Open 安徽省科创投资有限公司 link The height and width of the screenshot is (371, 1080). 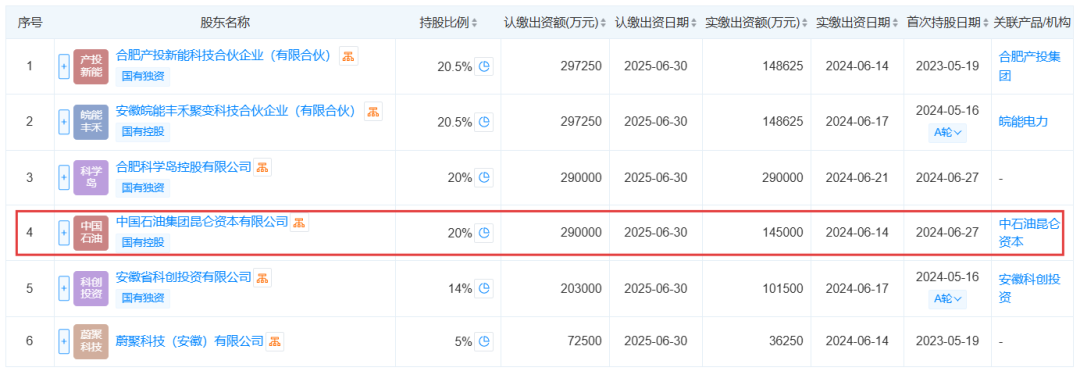[183, 277]
